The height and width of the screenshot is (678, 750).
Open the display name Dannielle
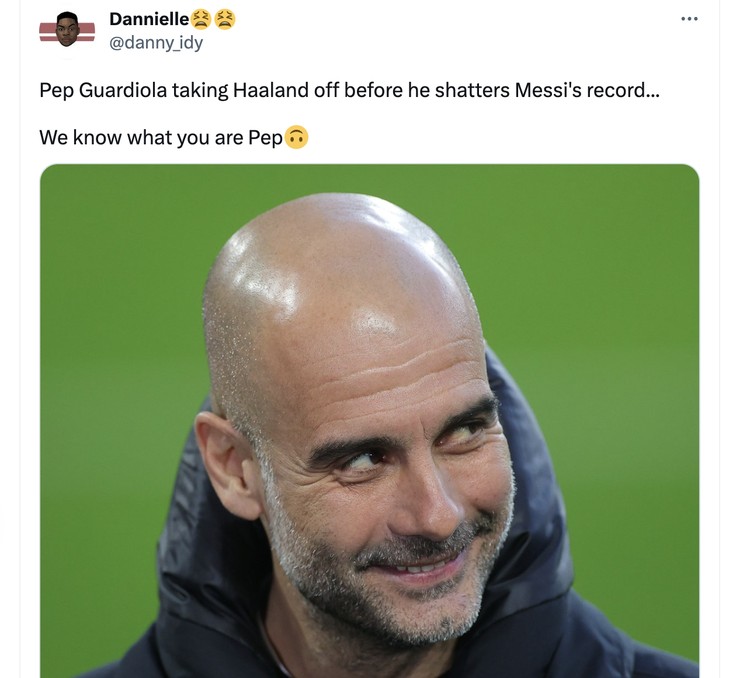point(149,19)
